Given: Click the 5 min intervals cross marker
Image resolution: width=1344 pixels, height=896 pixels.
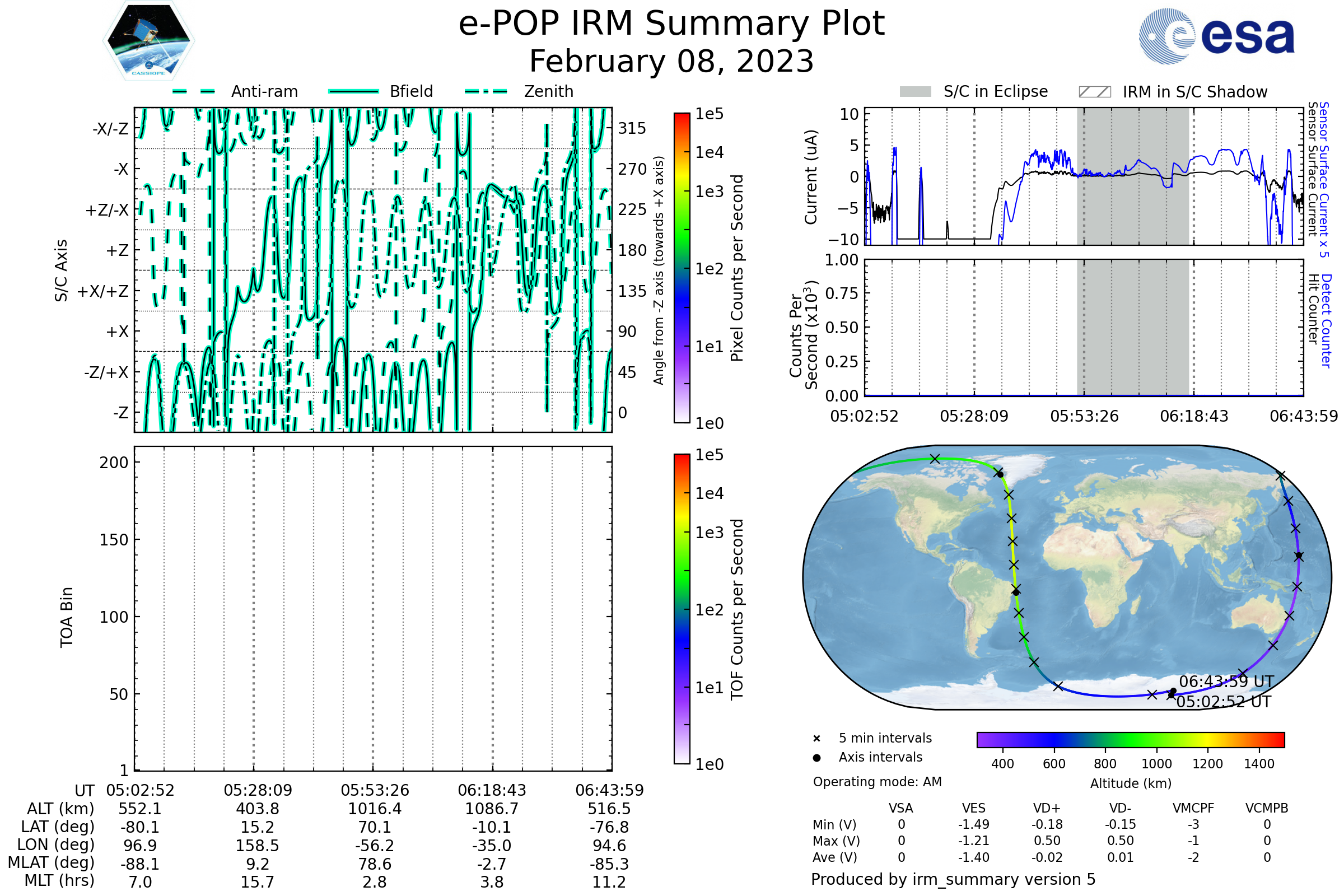Looking at the screenshot, I should point(816,739).
